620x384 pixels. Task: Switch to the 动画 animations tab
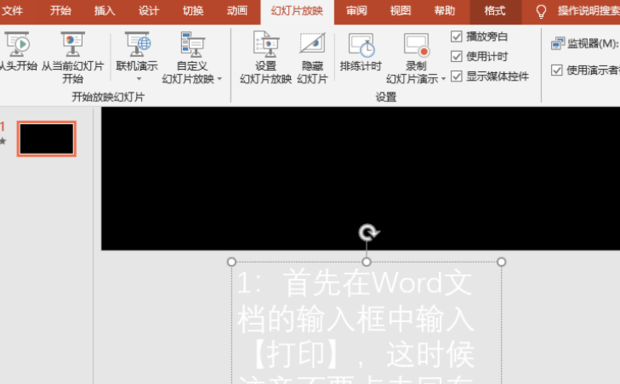[237, 11]
